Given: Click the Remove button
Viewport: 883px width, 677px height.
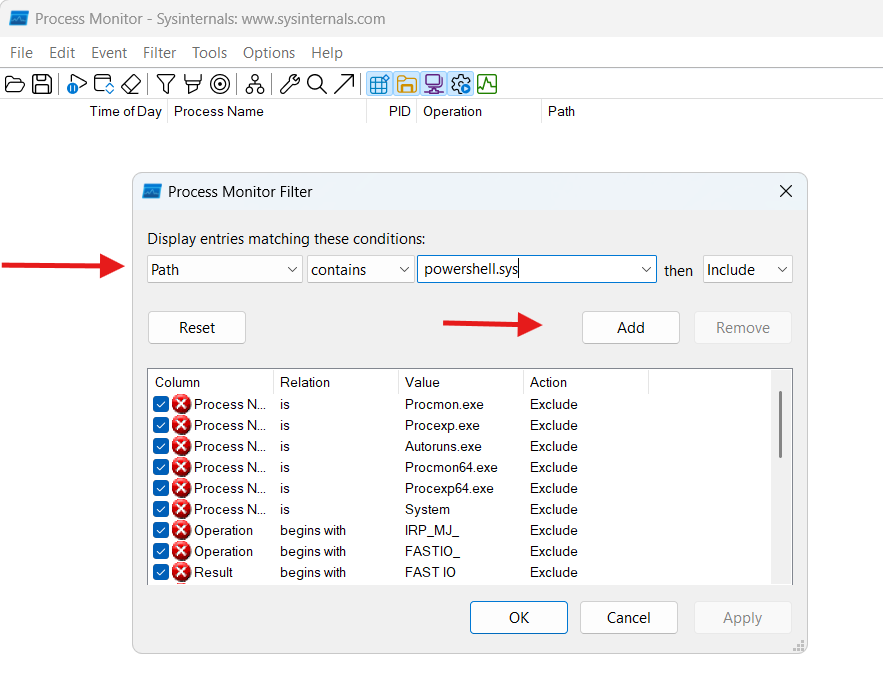Looking at the screenshot, I should tap(743, 327).
